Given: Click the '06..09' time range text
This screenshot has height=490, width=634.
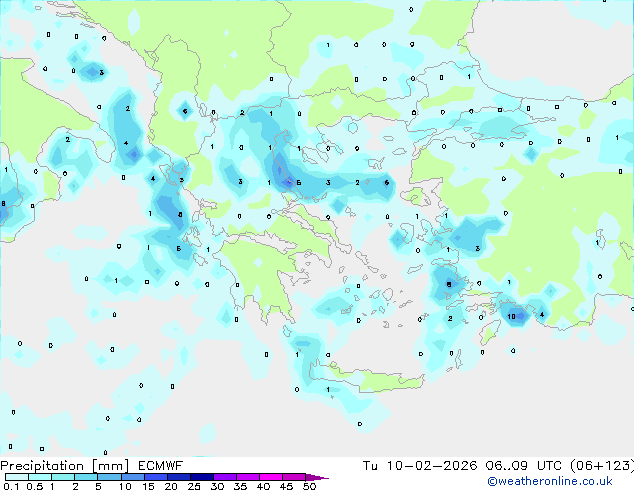Looking at the screenshot, I should pyautogui.click(x=507, y=466).
